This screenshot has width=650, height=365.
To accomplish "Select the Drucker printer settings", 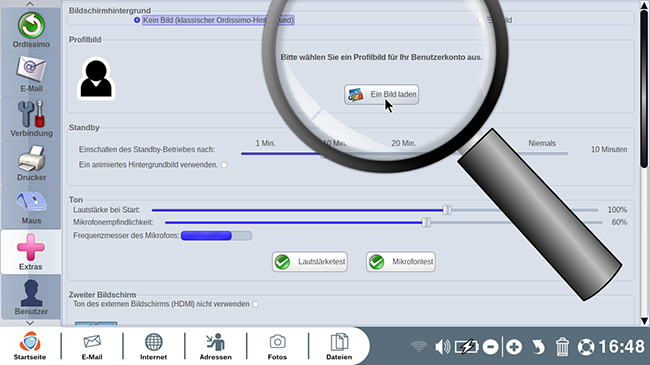I will tap(31, 163).
